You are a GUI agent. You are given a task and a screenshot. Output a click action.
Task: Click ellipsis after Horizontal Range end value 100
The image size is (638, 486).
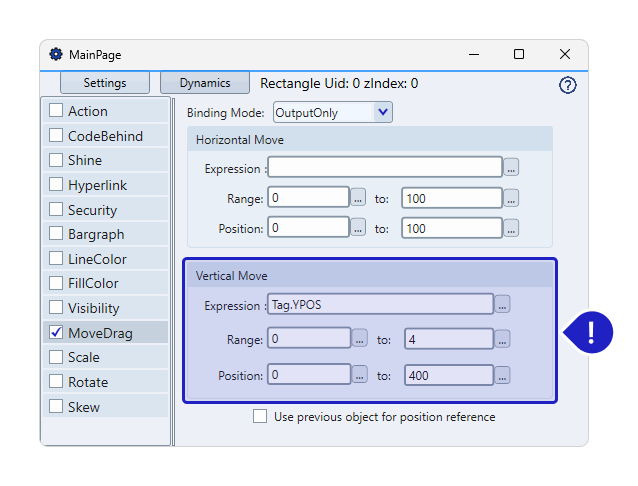click(511, 198)
